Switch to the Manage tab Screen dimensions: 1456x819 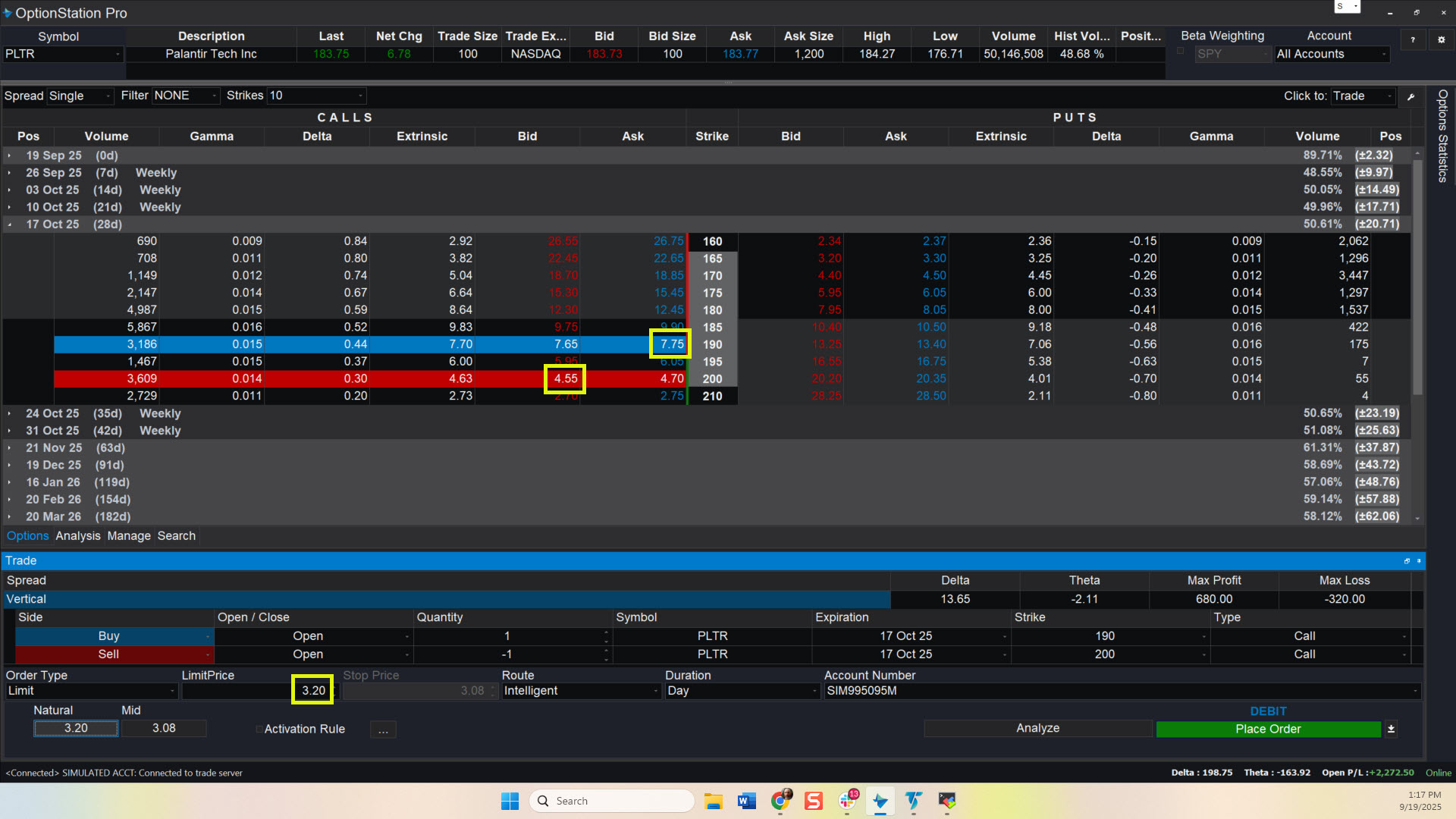pyautogui.click(x=129, y=536)
